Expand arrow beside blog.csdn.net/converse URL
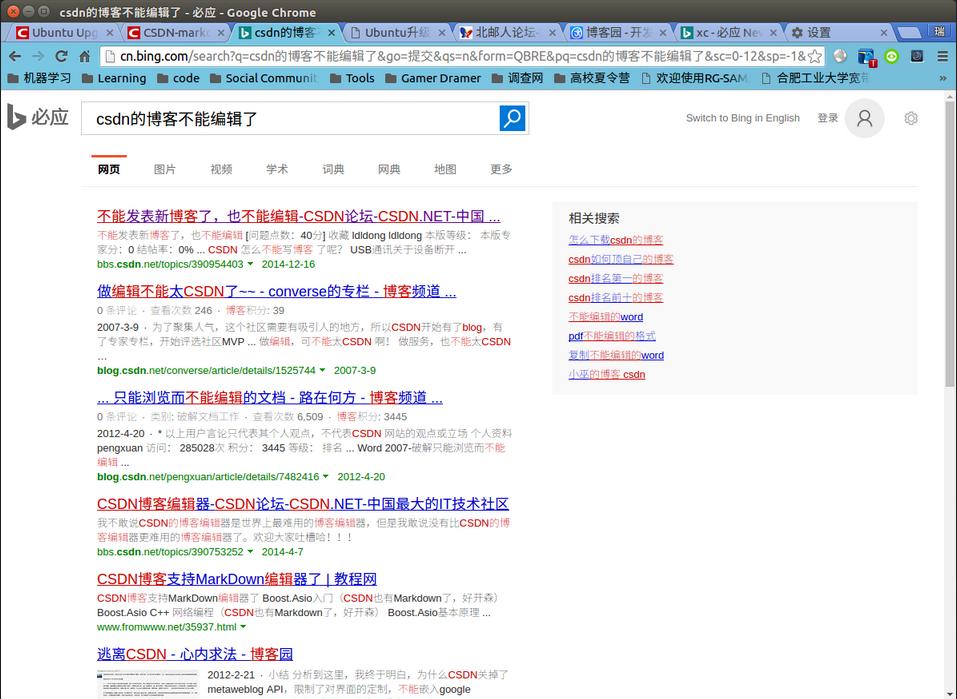The width and height of the screenshot is (957, 699). [322, 370]
